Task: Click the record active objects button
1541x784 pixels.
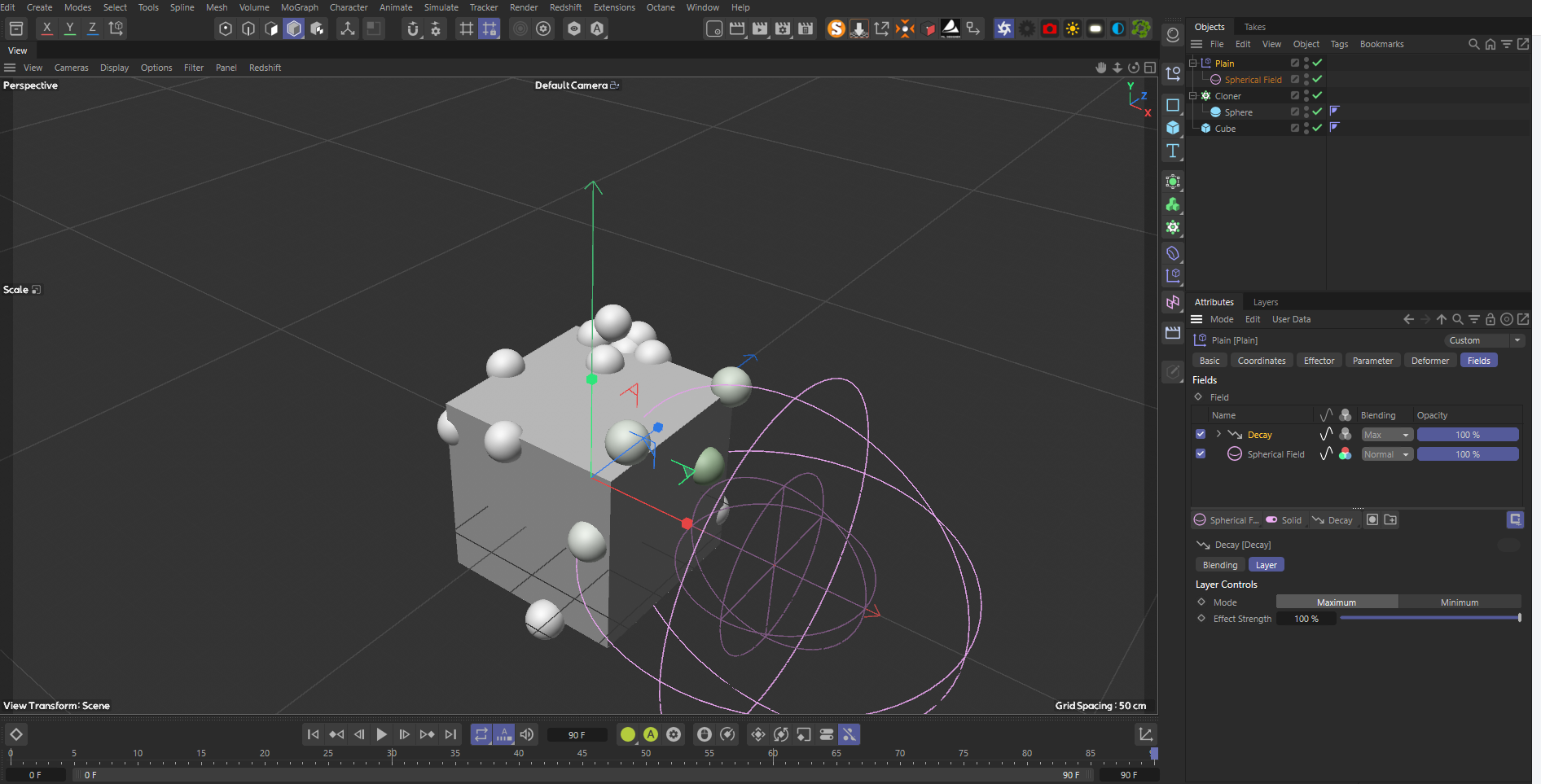Action: [x=627, y=734]
